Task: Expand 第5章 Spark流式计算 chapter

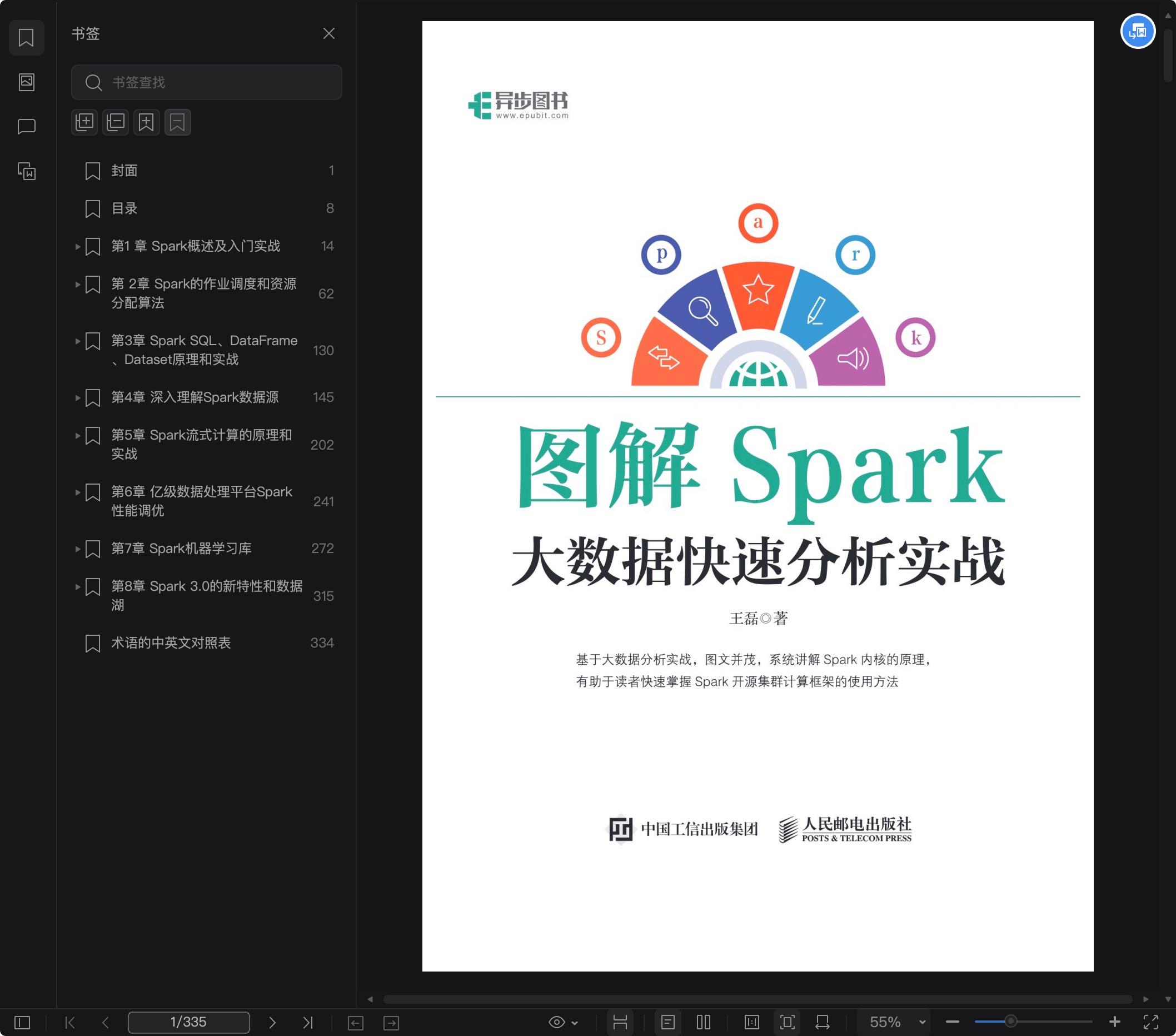Action: pyautogui.click(x=77, y=435)
